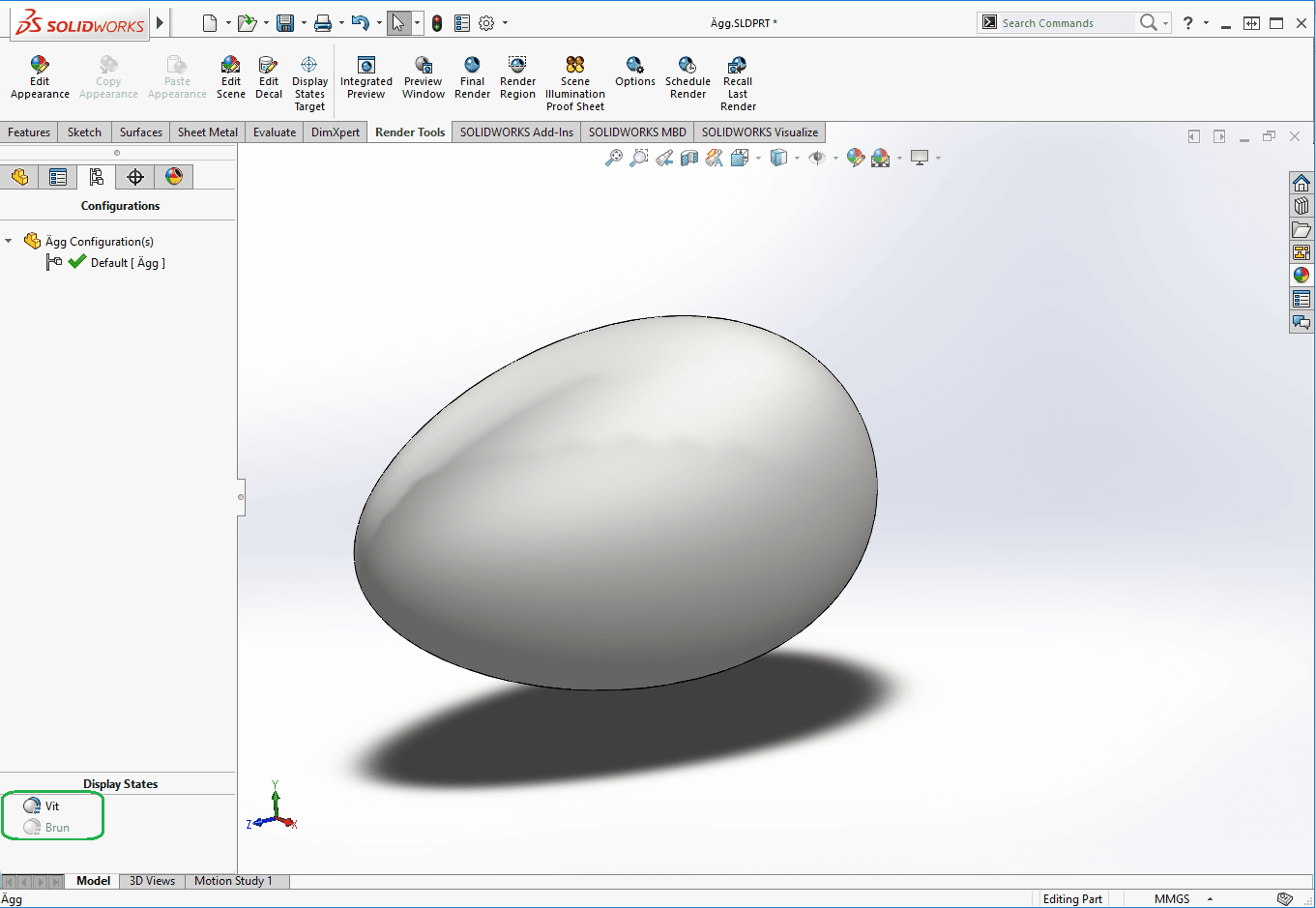Screen dimensions: 1316x908
Task: Collapse the Ägg Configuration(s) tree node
Action: coord(9,241)
